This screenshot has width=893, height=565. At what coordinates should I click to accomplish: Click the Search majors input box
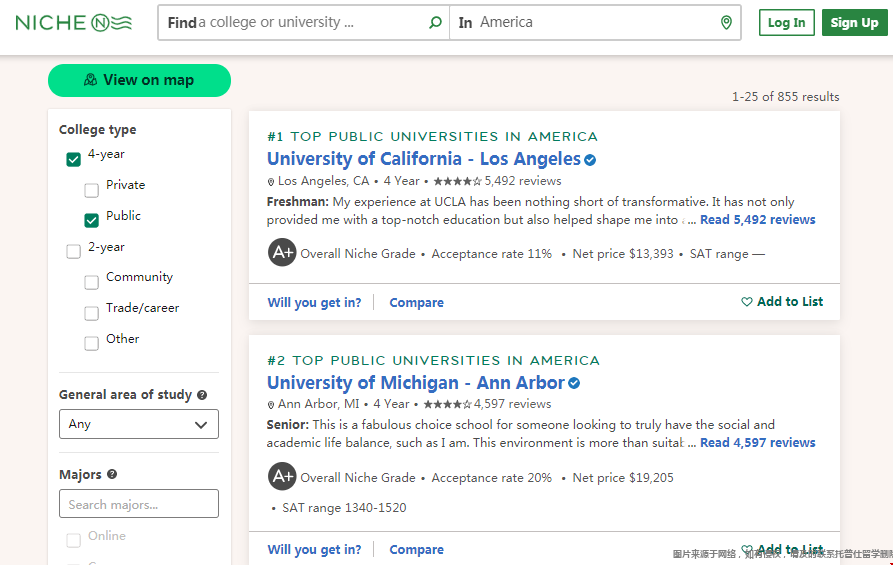point(138,504)
